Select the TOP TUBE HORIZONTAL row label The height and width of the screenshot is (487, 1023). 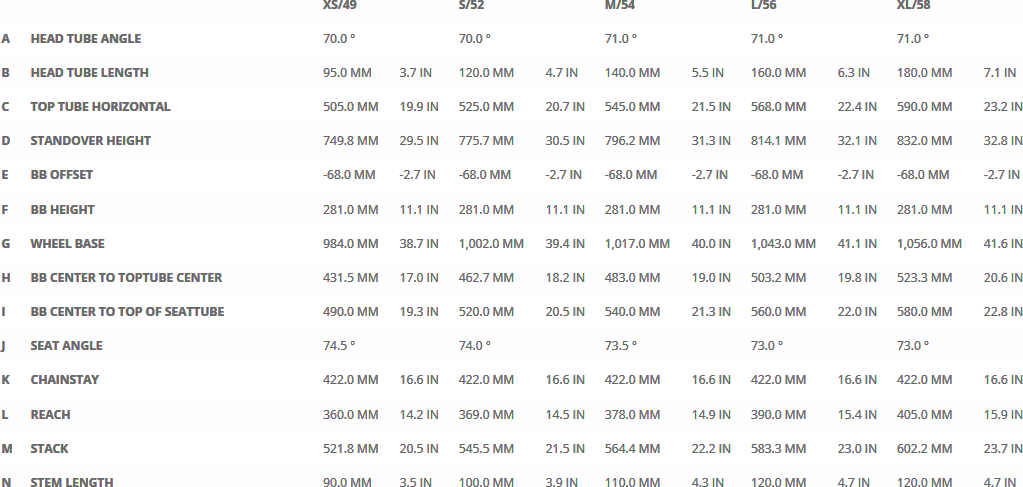100,107
